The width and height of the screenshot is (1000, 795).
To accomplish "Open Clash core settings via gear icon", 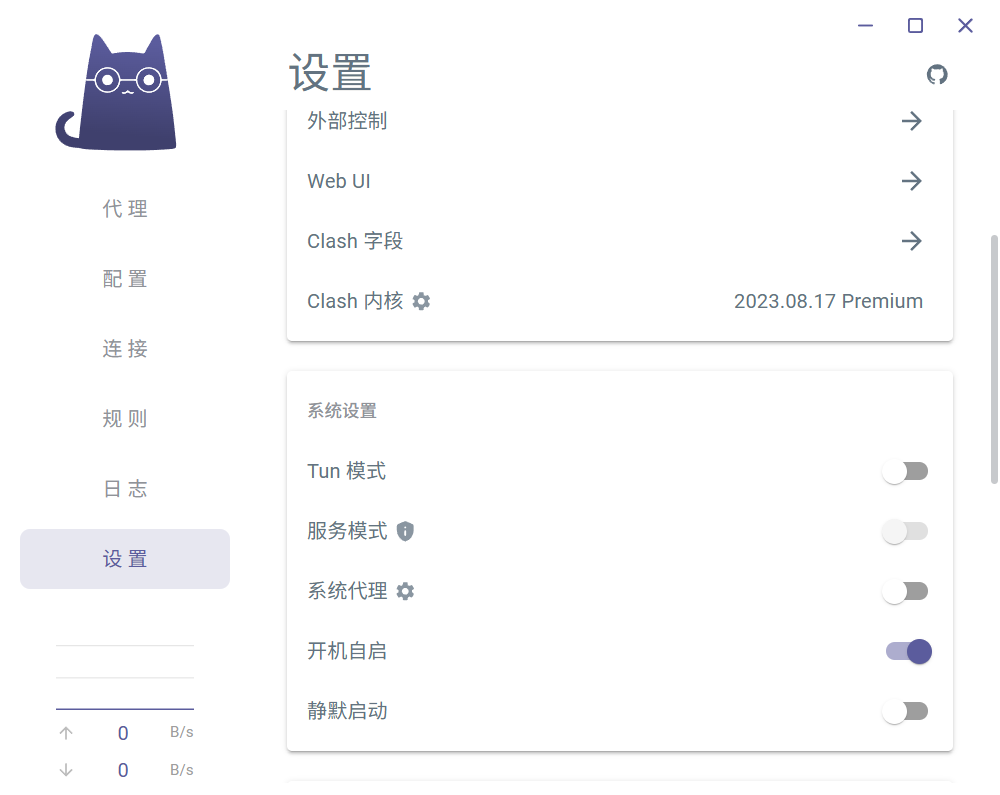I will (421, 301).
